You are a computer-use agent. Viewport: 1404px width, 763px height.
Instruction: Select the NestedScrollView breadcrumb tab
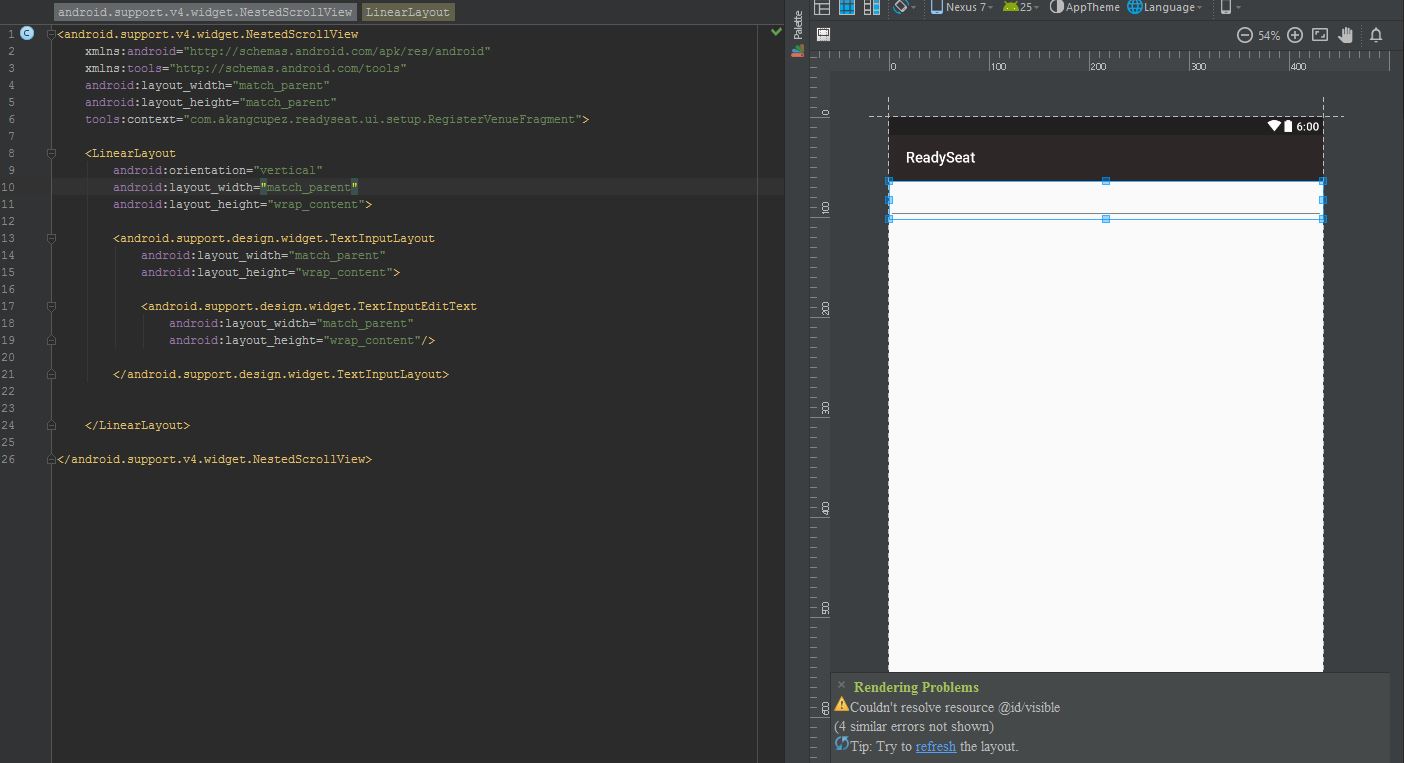[205, 12]
